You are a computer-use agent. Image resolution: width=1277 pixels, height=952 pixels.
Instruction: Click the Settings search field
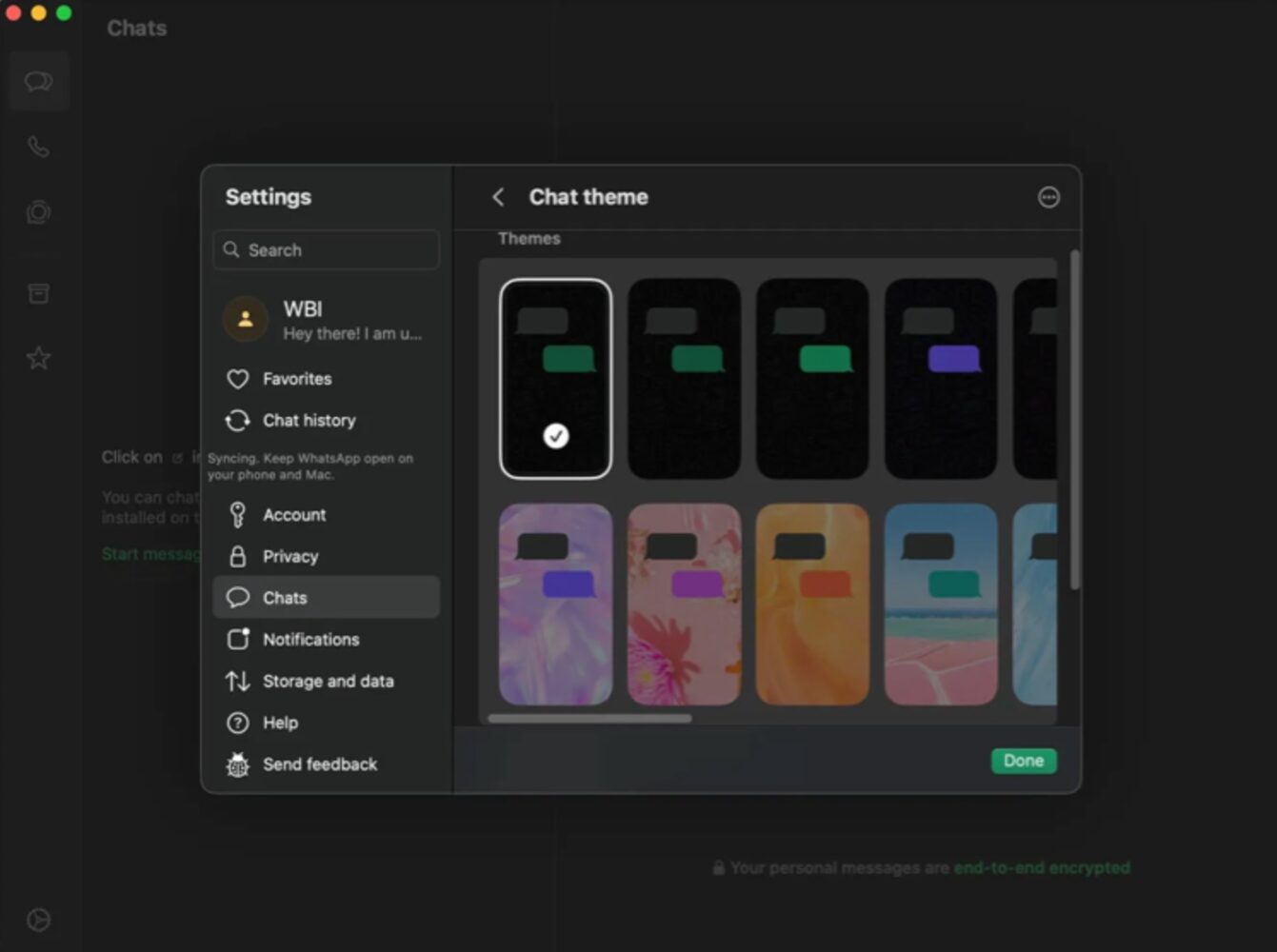327,250
